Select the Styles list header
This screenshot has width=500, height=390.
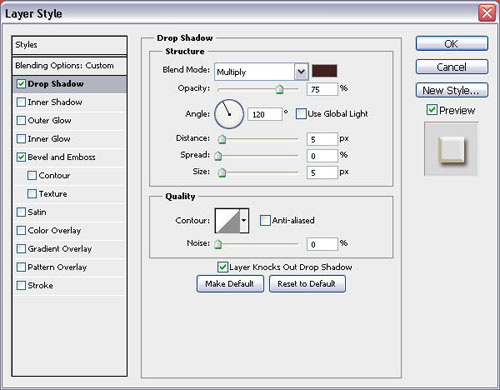point(69,45)
